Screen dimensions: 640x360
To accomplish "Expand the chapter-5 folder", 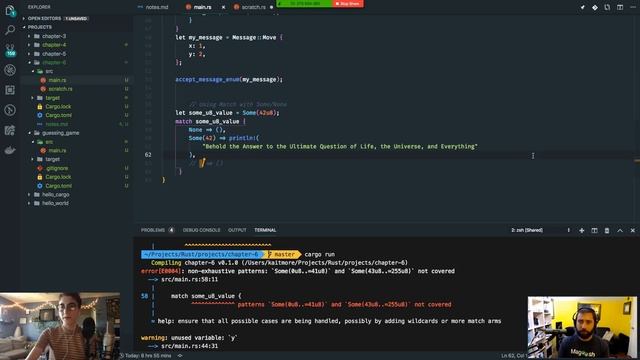I will tap(53, 54).
